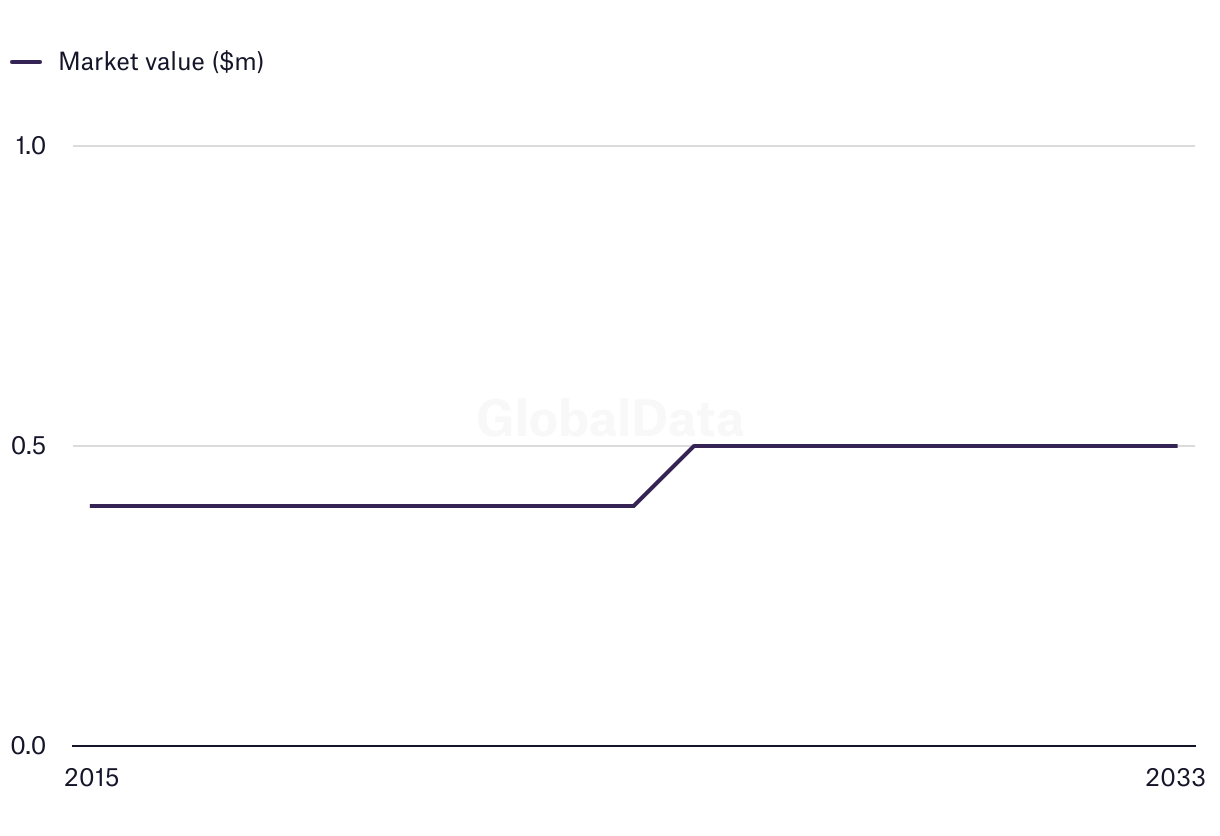Select the line's starting point at 2015
The height and width of the screenshot is (836, 1220).
click(x=92, y=506)
